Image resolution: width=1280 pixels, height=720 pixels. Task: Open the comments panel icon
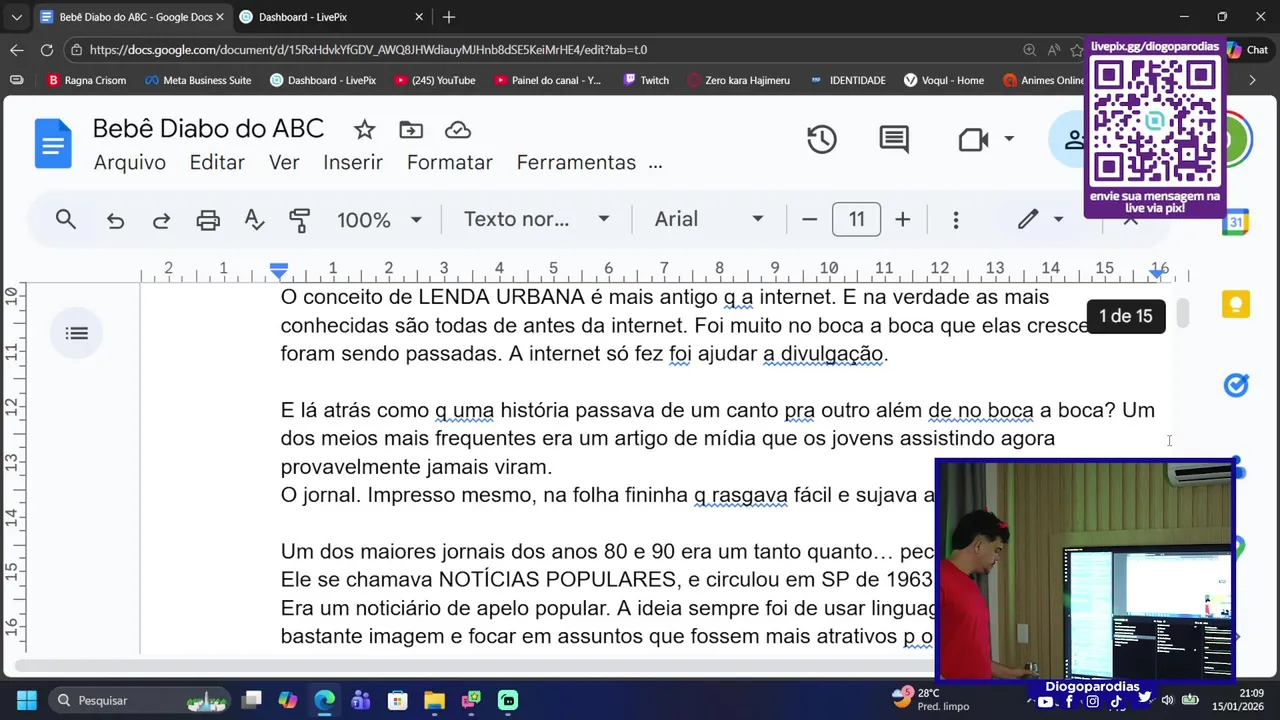point(894,140)
